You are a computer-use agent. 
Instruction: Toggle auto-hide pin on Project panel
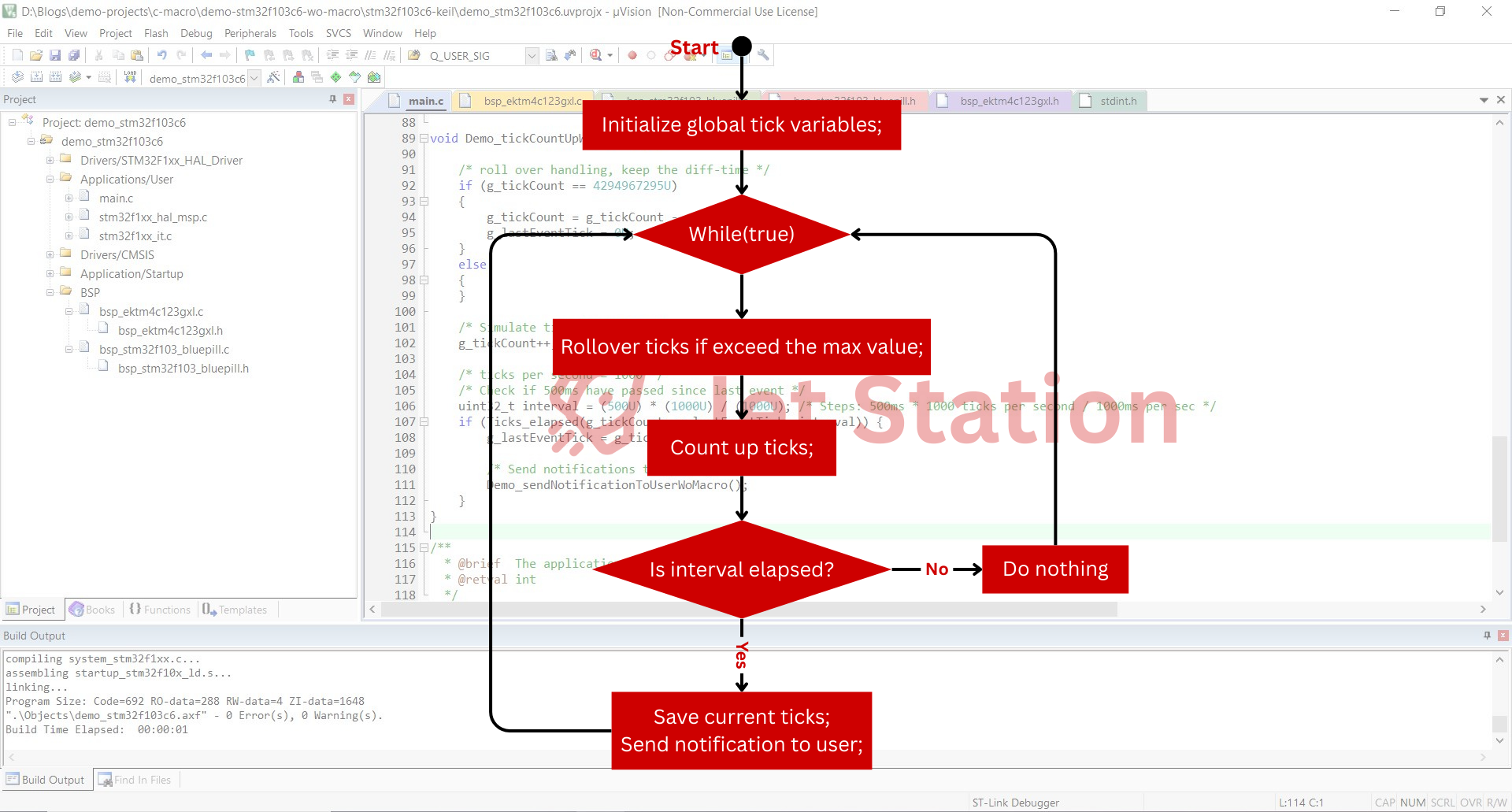[x=332, y=99]
